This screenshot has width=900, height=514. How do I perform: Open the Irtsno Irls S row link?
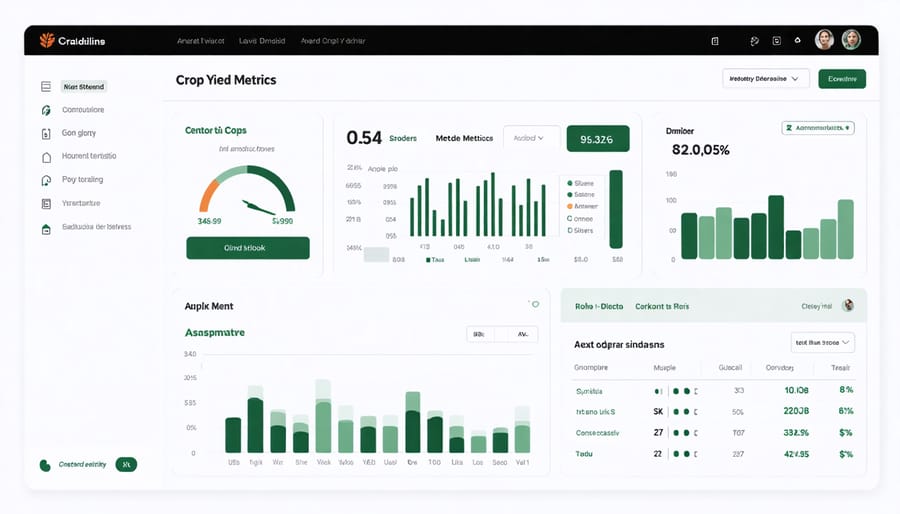[x=595, y=412]
